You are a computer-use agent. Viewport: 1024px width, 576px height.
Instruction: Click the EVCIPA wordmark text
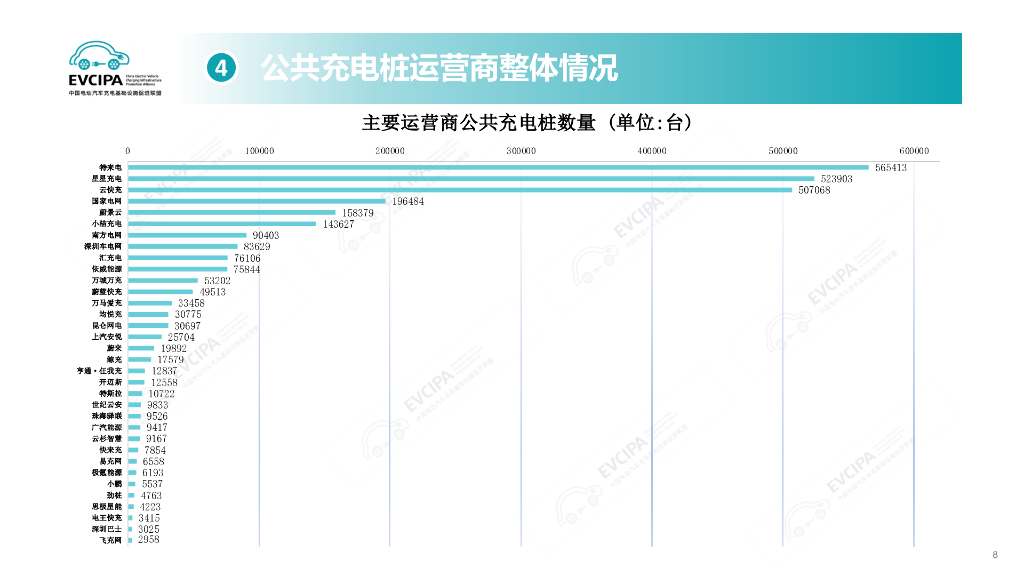(95, 79)
